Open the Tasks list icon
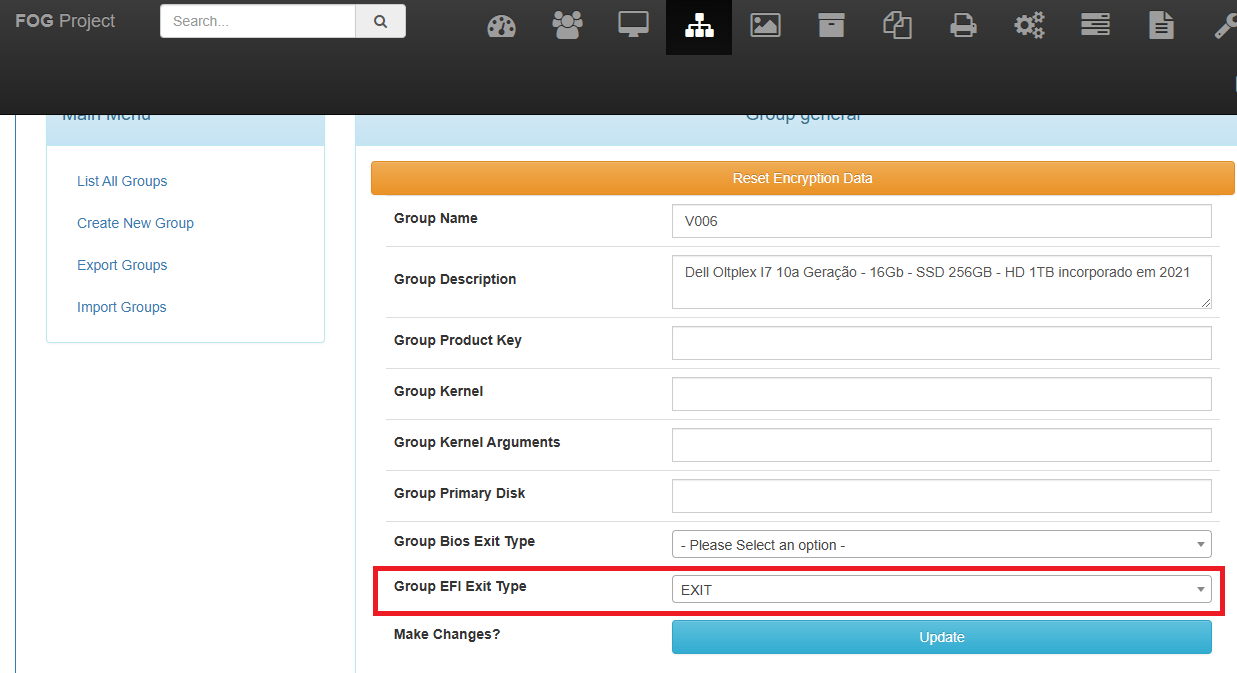 tap(1095, 26)
